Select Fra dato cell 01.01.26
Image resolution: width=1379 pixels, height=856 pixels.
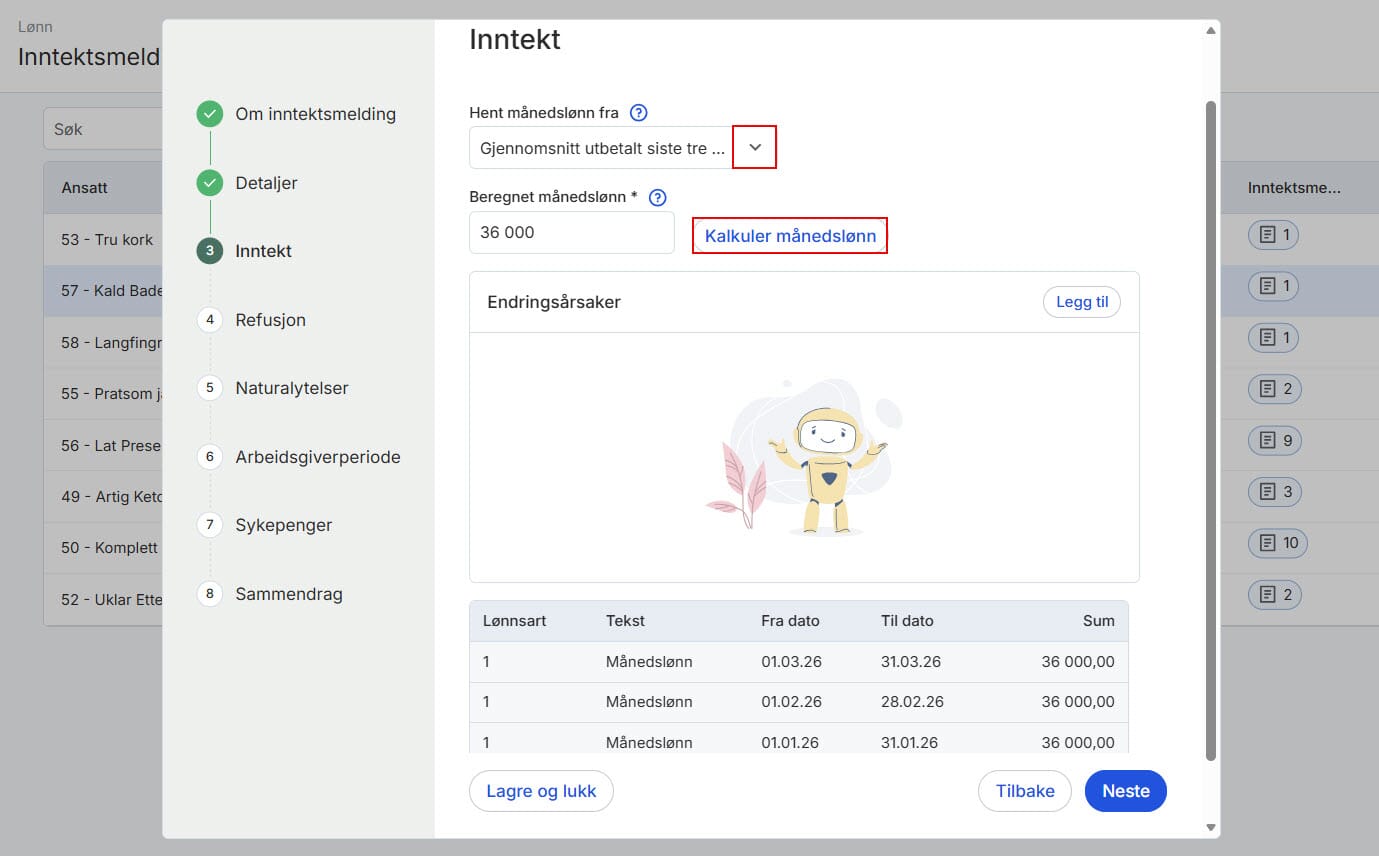point(790,742)
